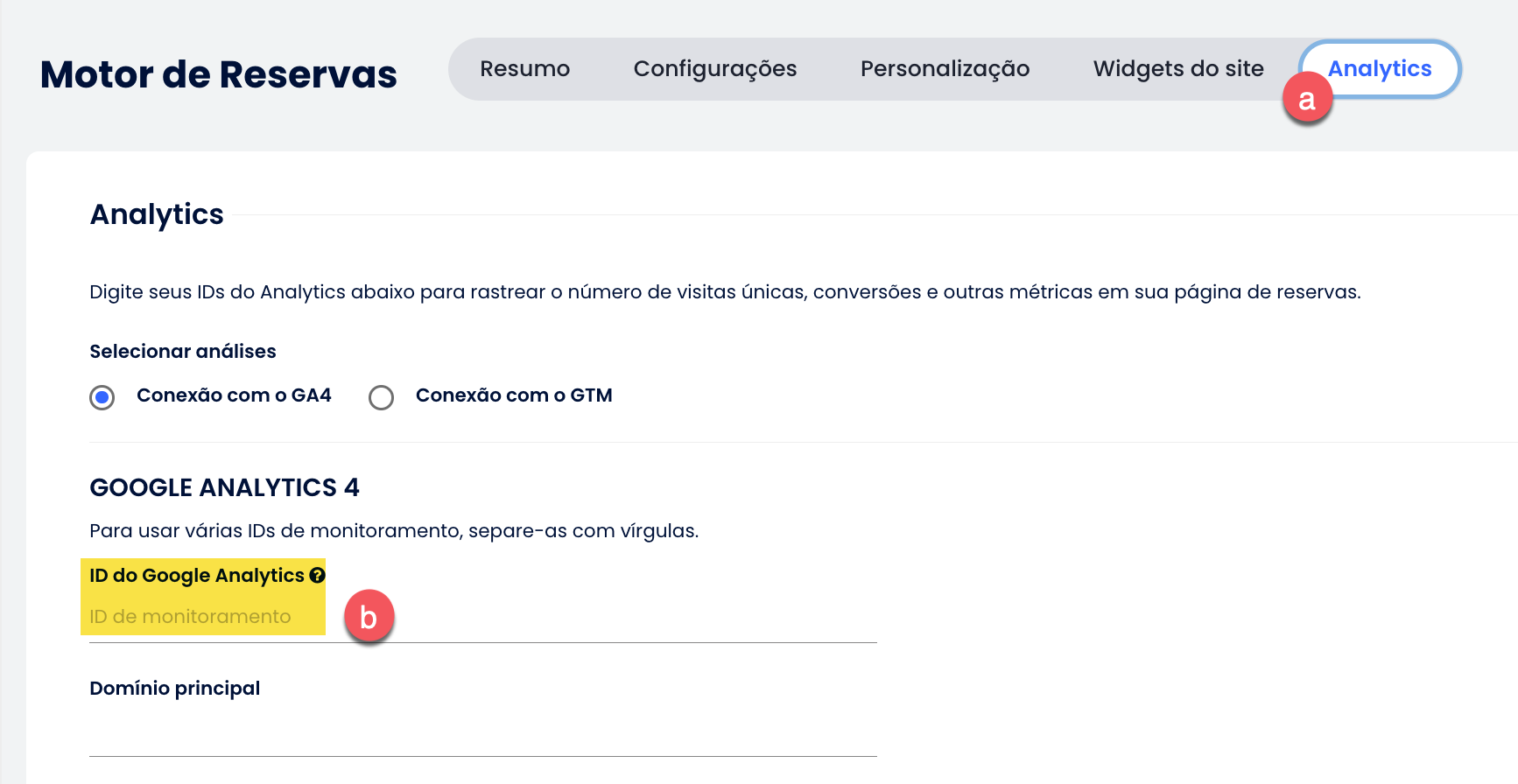The height and width of the screenshot is (784, 1518).
Task: Open the Widgets do site tab
Action: point(1178,68)
